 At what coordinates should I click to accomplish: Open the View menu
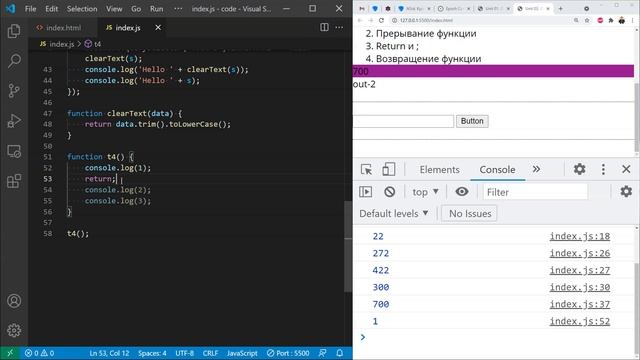(x=114, y=9)
